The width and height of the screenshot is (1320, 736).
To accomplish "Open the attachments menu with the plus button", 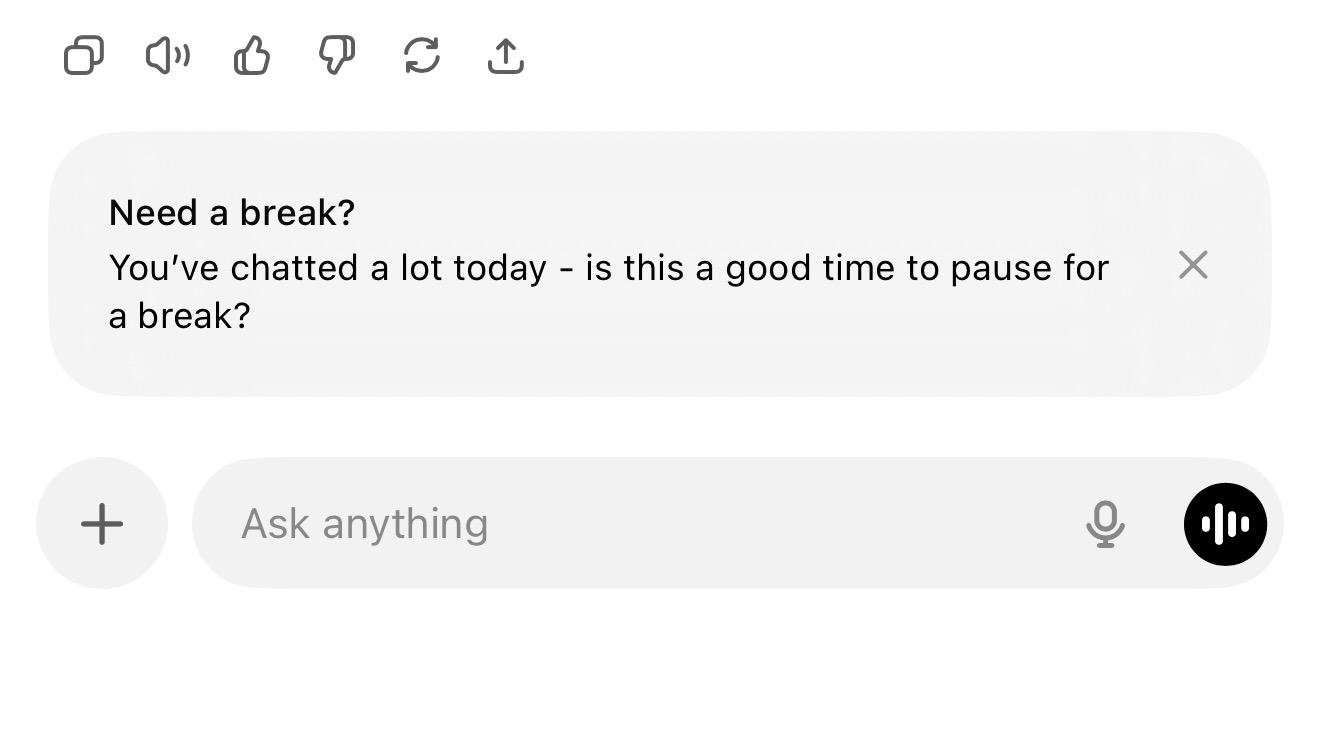I will 102,524.
